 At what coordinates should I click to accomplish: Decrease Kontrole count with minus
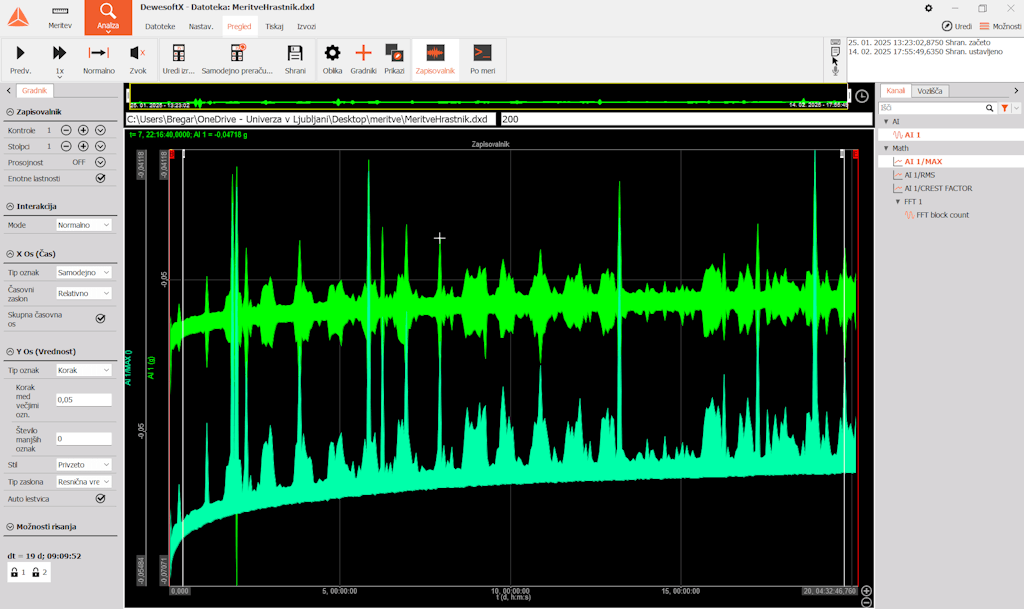click(66, 131)
